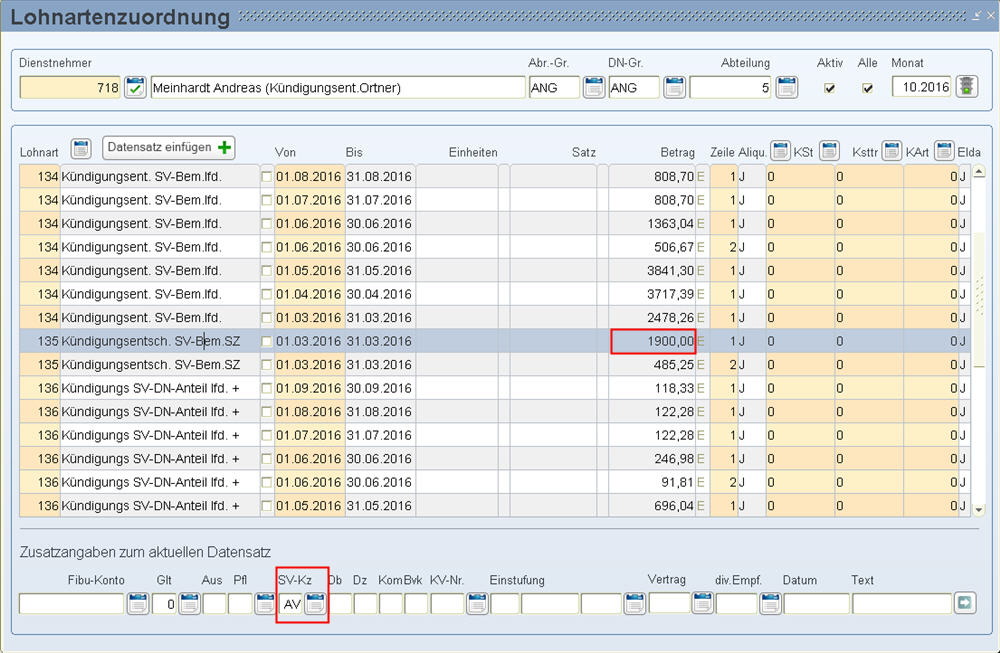Click the Dienstnehmer number field 718
The width and height of the screenshot is (1000, 653).
tap(70, 87)
